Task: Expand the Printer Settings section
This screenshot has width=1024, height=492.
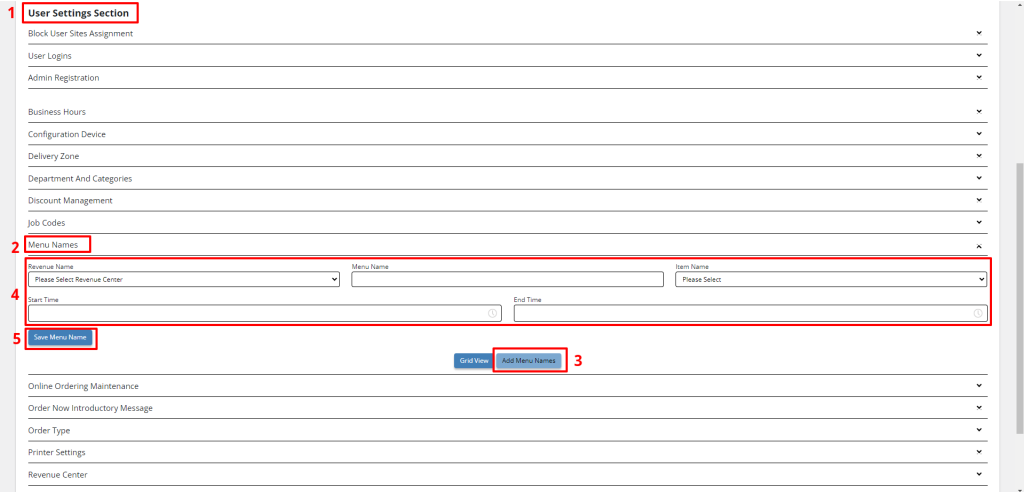Action: [x=979, y=452]
